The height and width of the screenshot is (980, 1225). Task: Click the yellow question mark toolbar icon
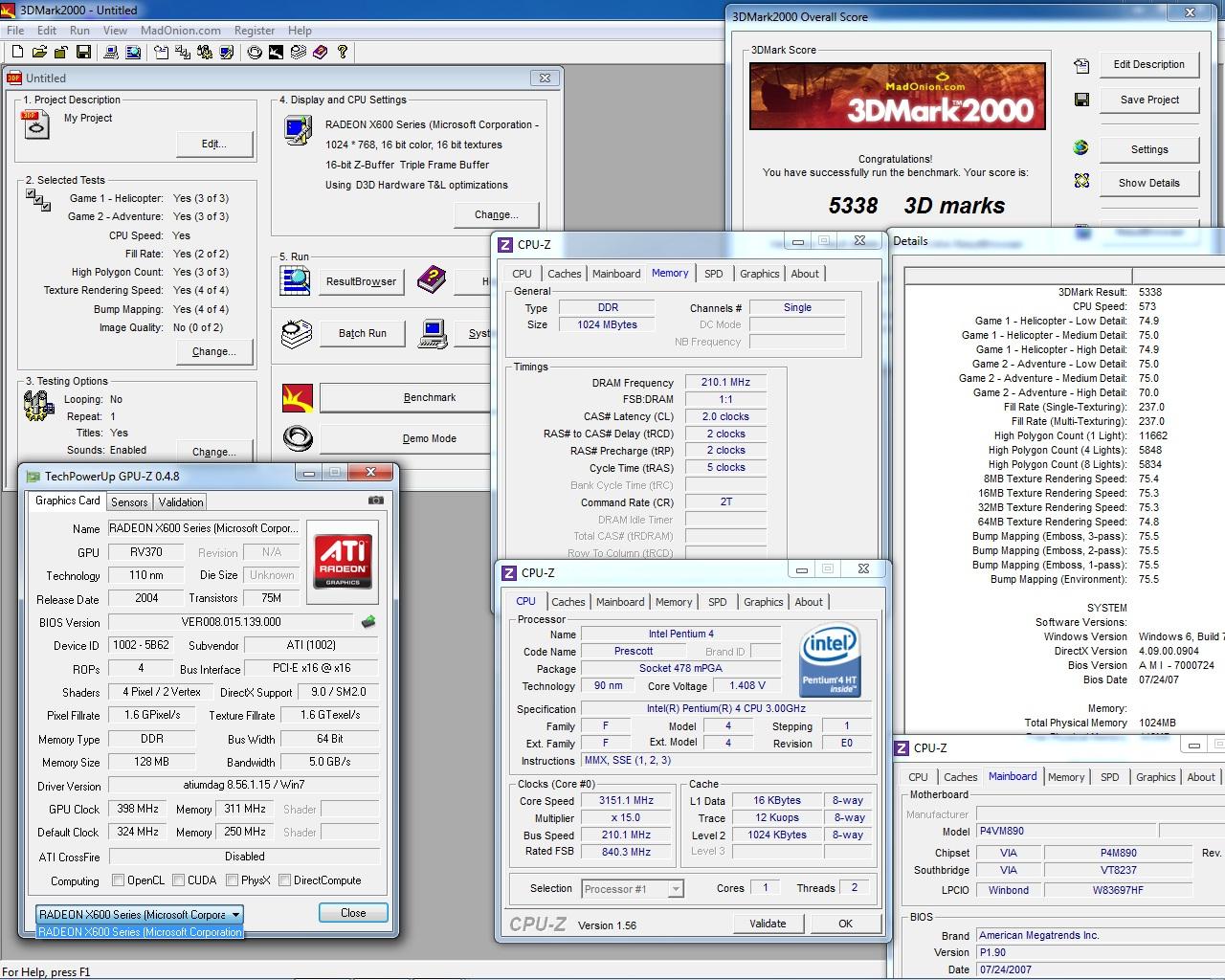[343, 52]
